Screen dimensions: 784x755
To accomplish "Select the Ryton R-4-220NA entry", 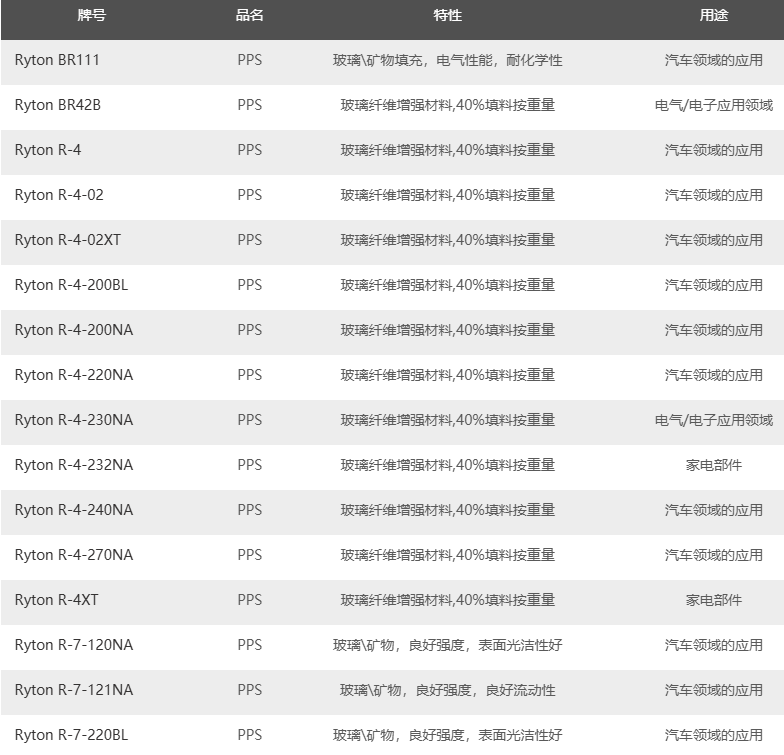I will 73,375.
